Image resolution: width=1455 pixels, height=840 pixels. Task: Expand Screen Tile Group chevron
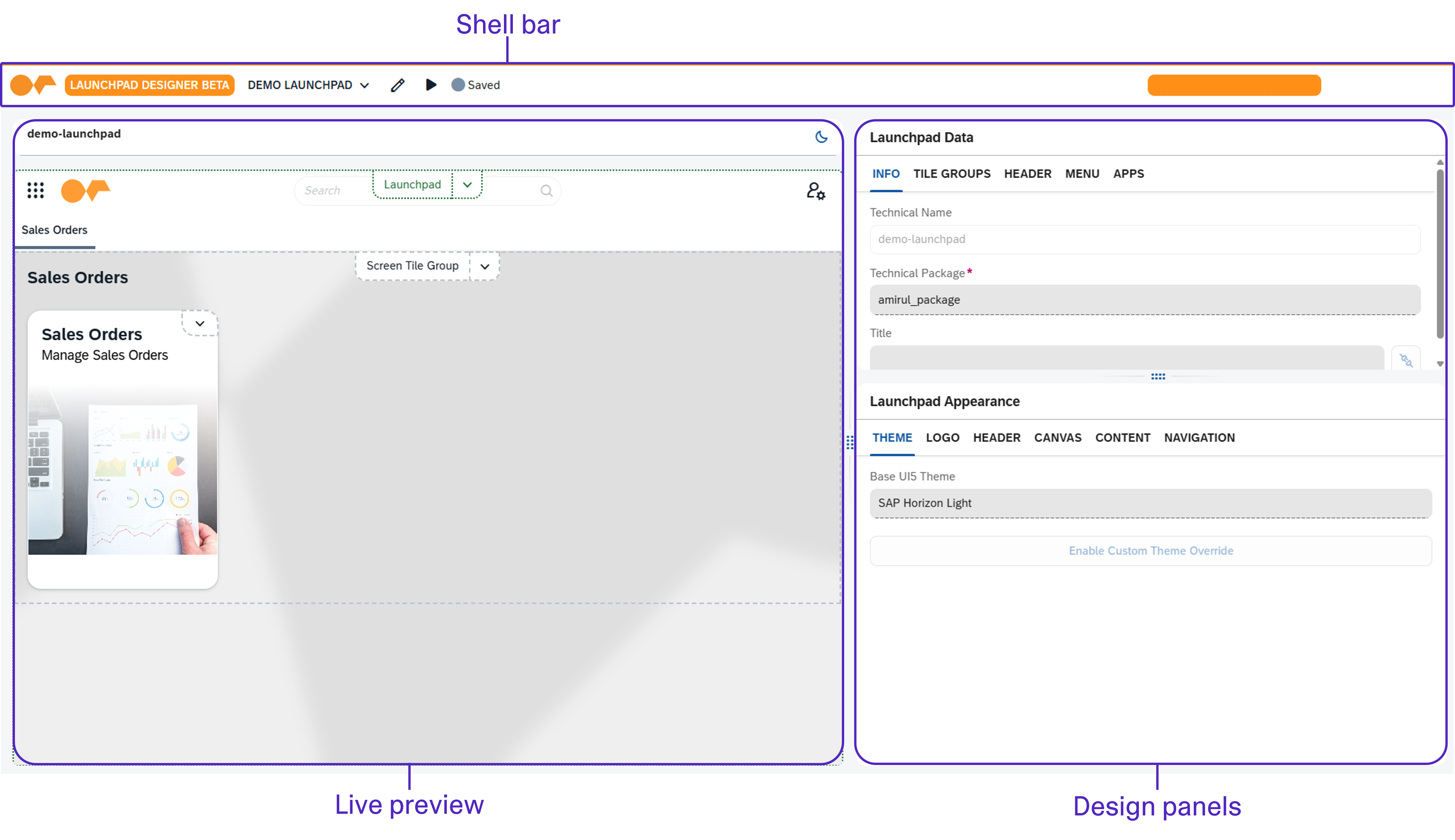tap(485, 266)
